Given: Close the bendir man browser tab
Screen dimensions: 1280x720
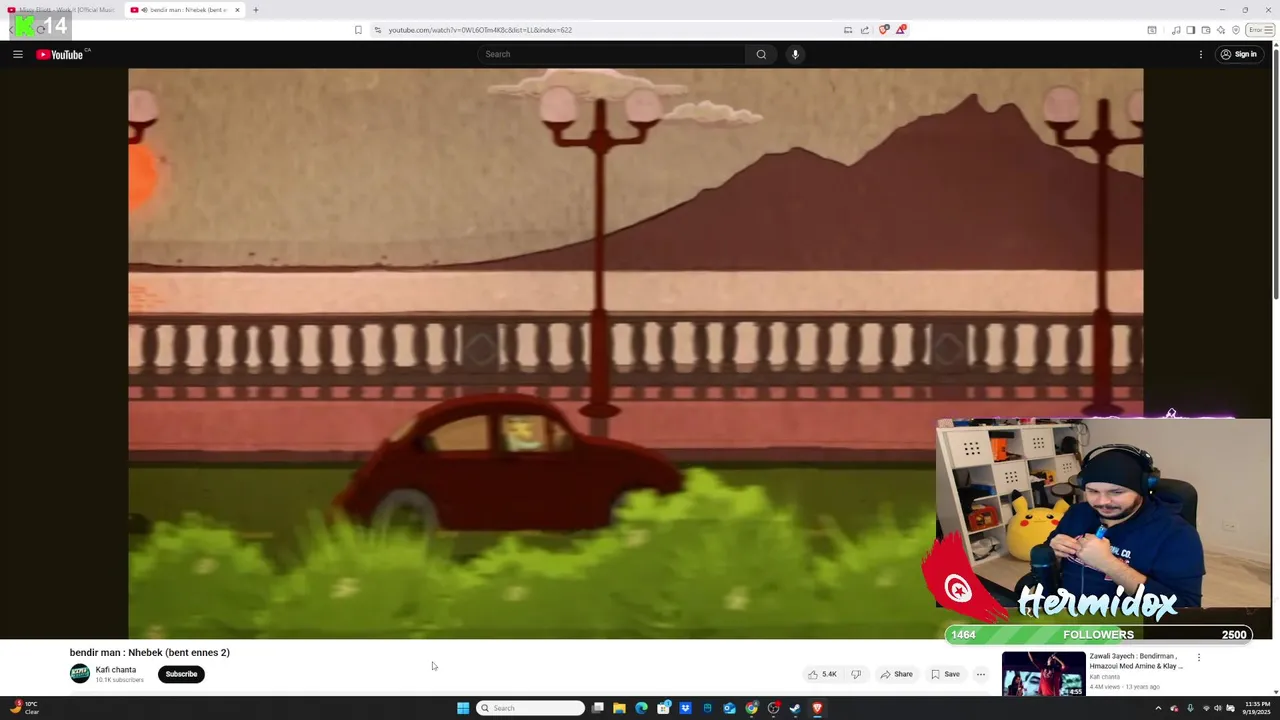Looking at the screenshot, I should click(x=237, y=10).
